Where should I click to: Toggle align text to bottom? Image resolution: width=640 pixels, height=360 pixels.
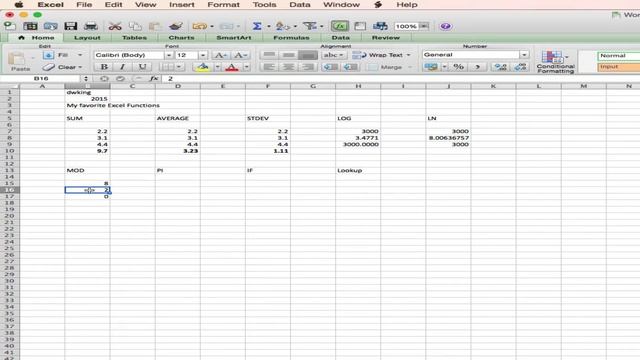tap(308, 55)
